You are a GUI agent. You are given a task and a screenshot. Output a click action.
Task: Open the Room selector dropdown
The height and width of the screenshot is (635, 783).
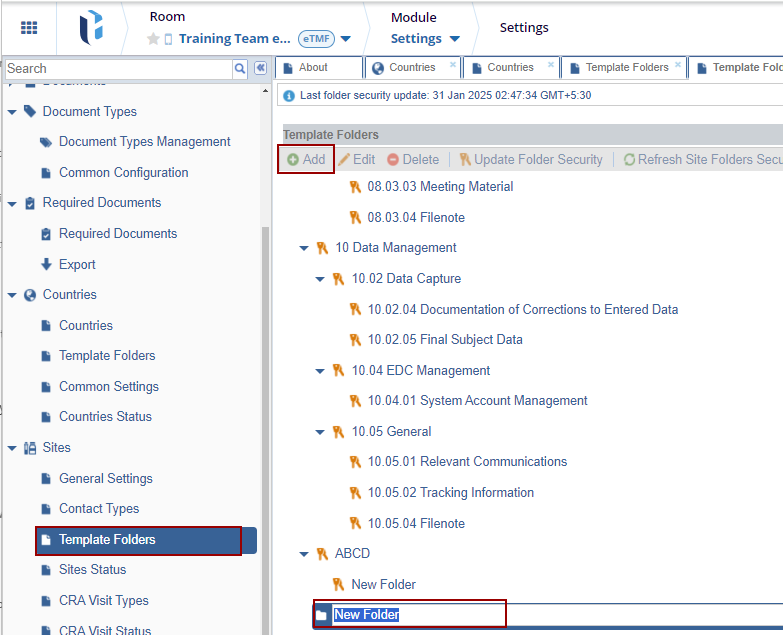click(x=345, y=39)
